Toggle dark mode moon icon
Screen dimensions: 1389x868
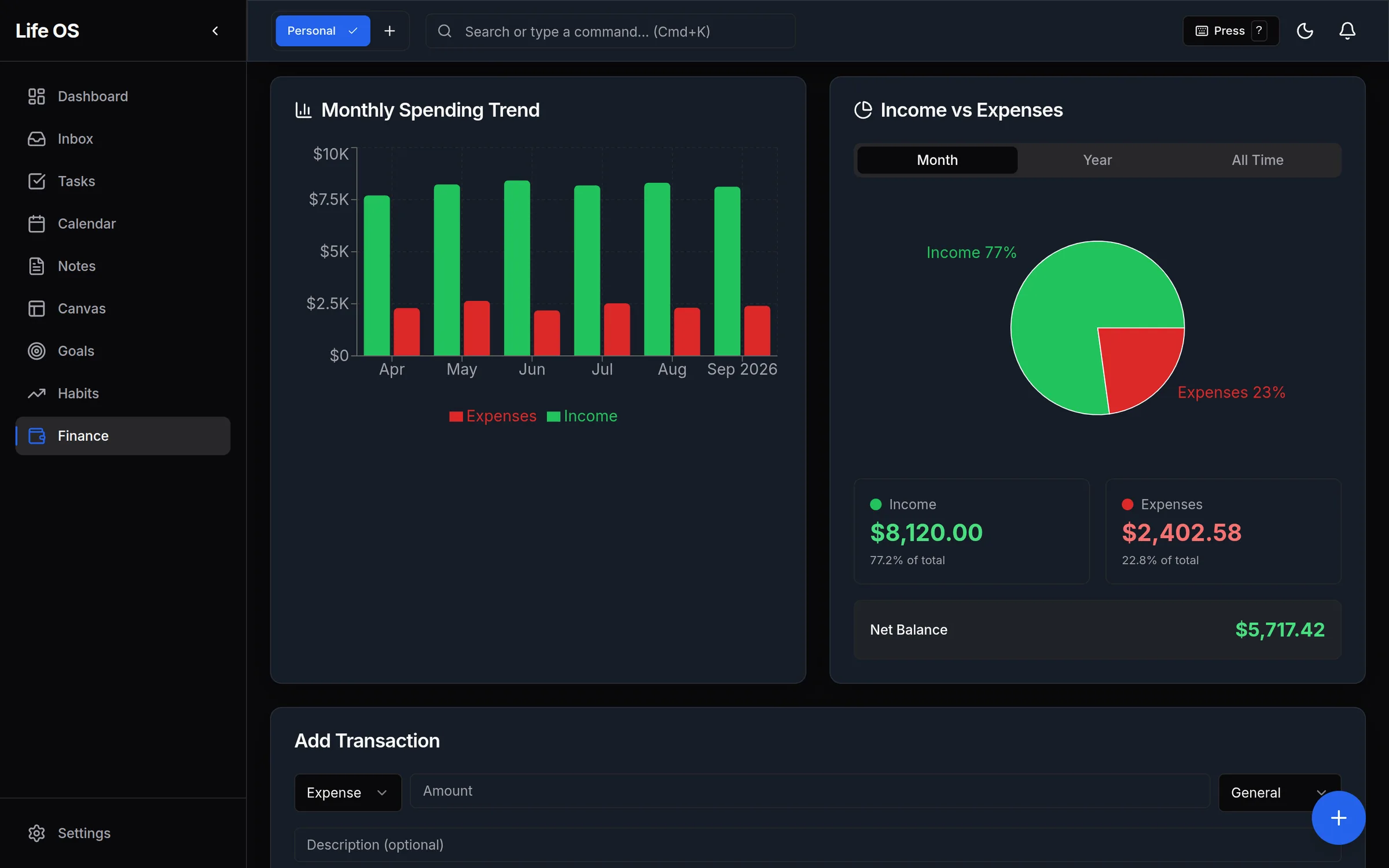1305,31
